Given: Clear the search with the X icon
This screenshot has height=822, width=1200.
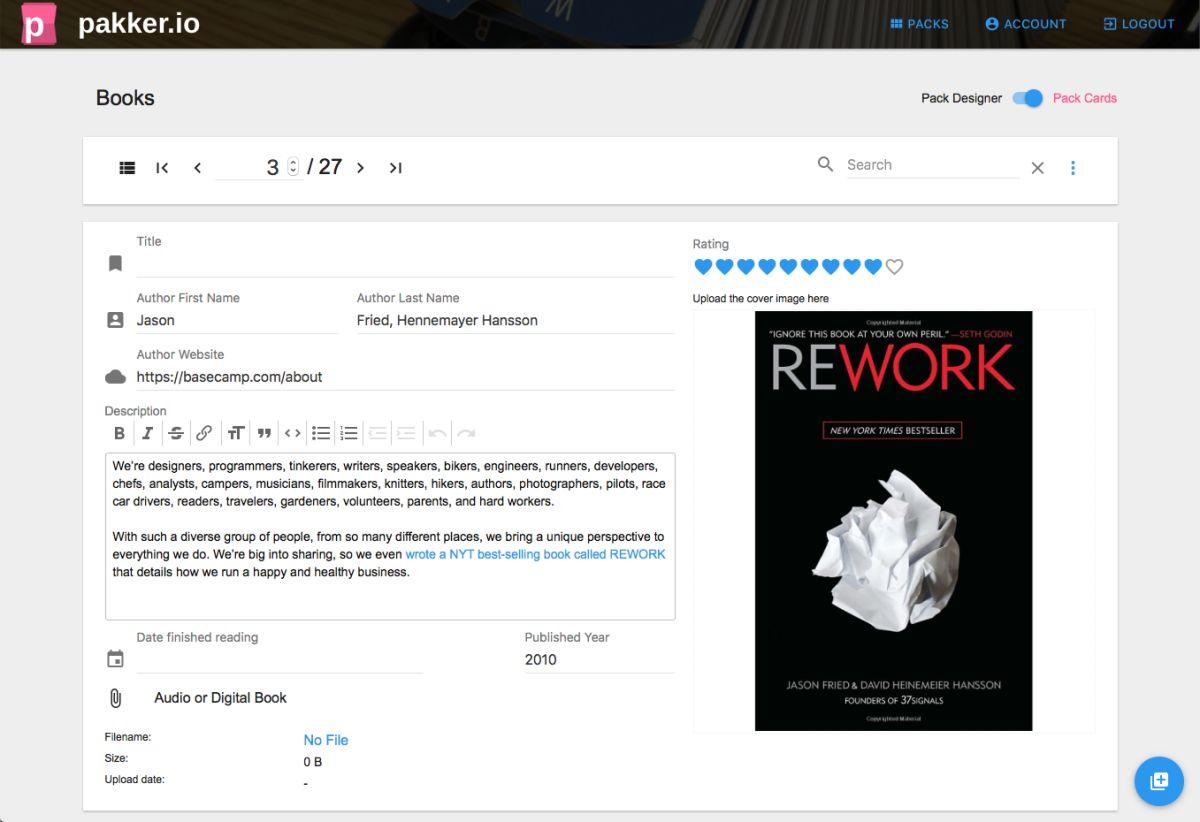Looking at the screenshot, I should pyautogui.click(x=1037, y=168).
